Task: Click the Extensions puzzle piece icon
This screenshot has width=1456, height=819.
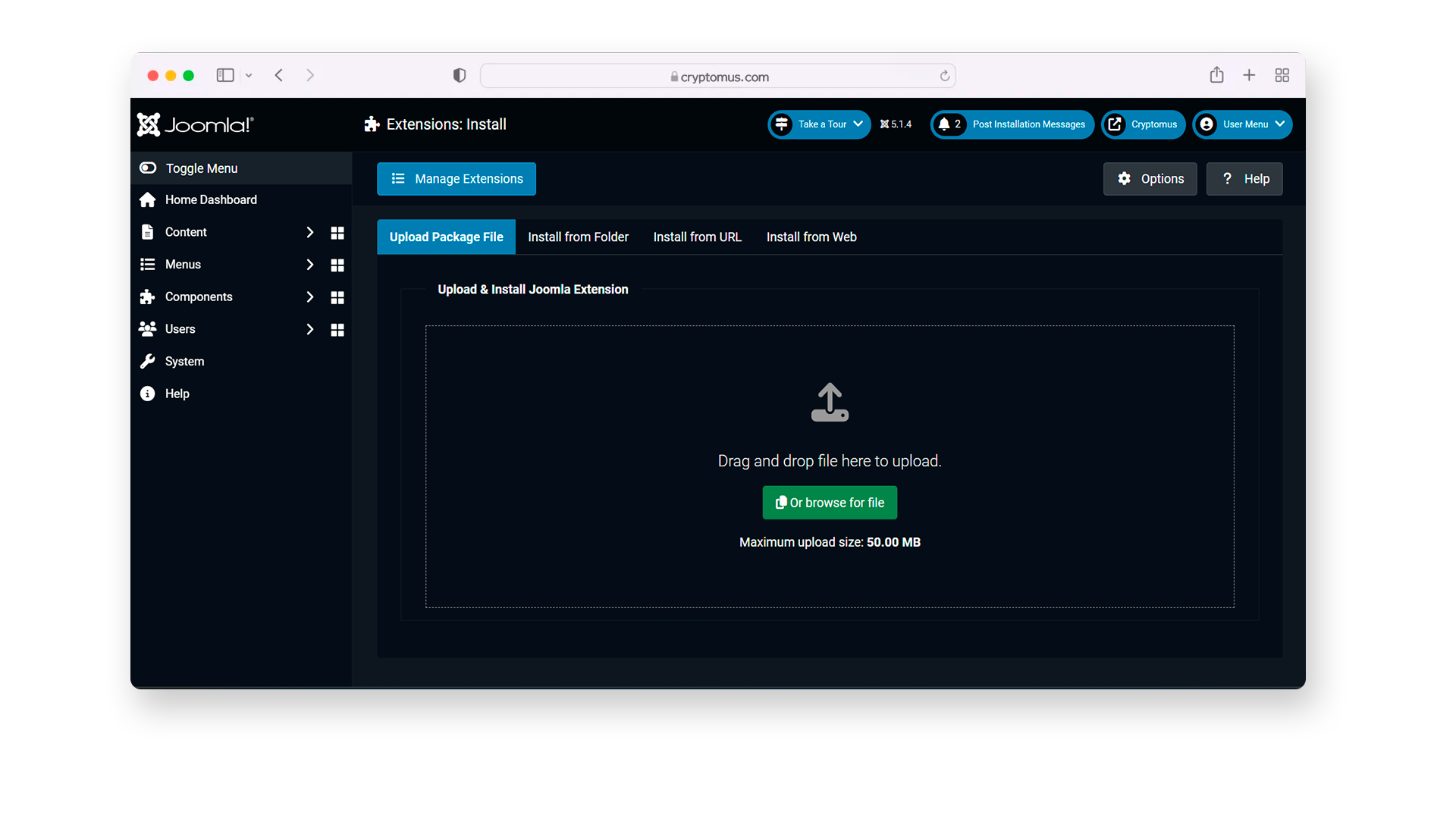Action: [x=371, y=124]
